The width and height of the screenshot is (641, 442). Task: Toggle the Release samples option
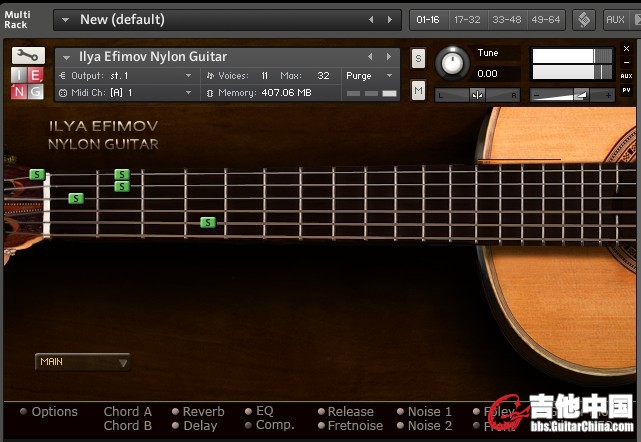tap(346, 411)
